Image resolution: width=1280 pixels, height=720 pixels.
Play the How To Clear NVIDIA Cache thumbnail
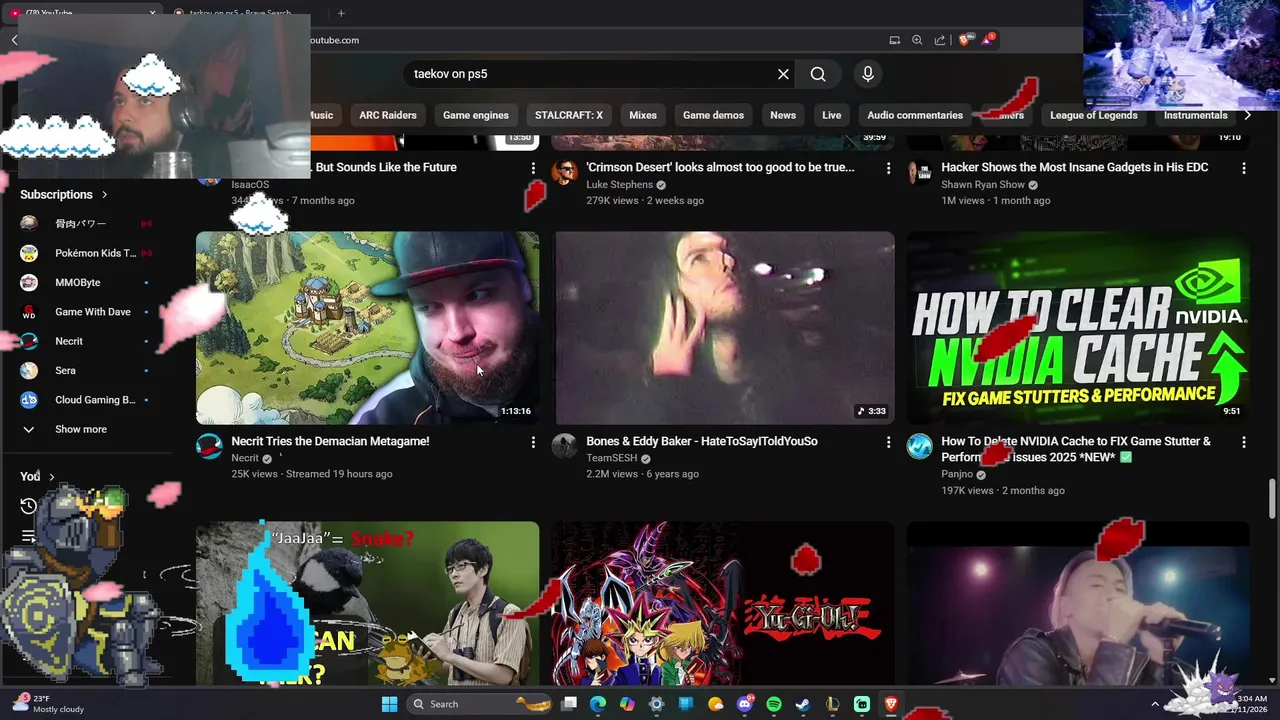pos(1078,328)
